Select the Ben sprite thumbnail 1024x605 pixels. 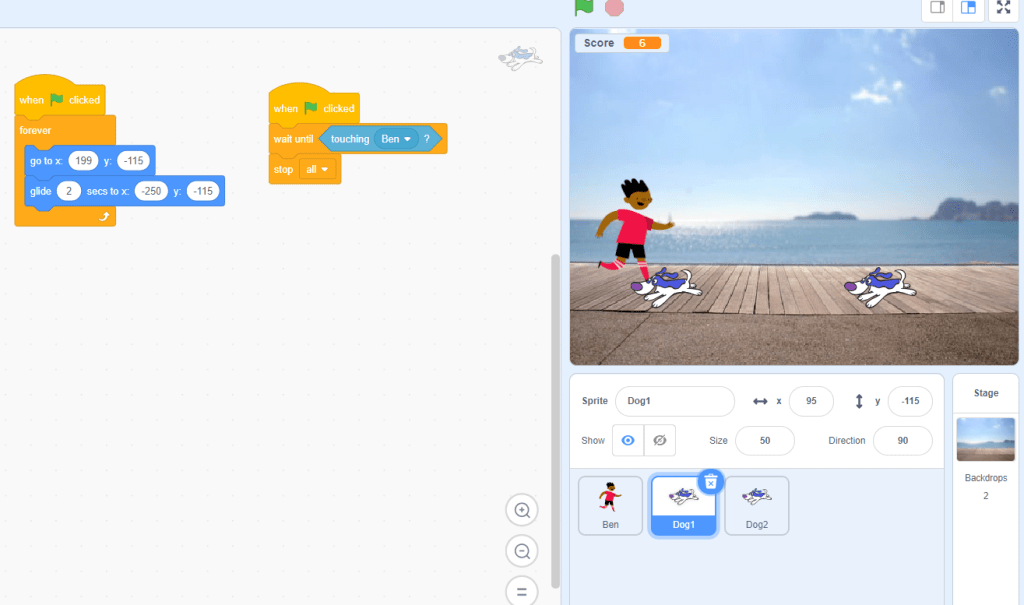[610, 505]
